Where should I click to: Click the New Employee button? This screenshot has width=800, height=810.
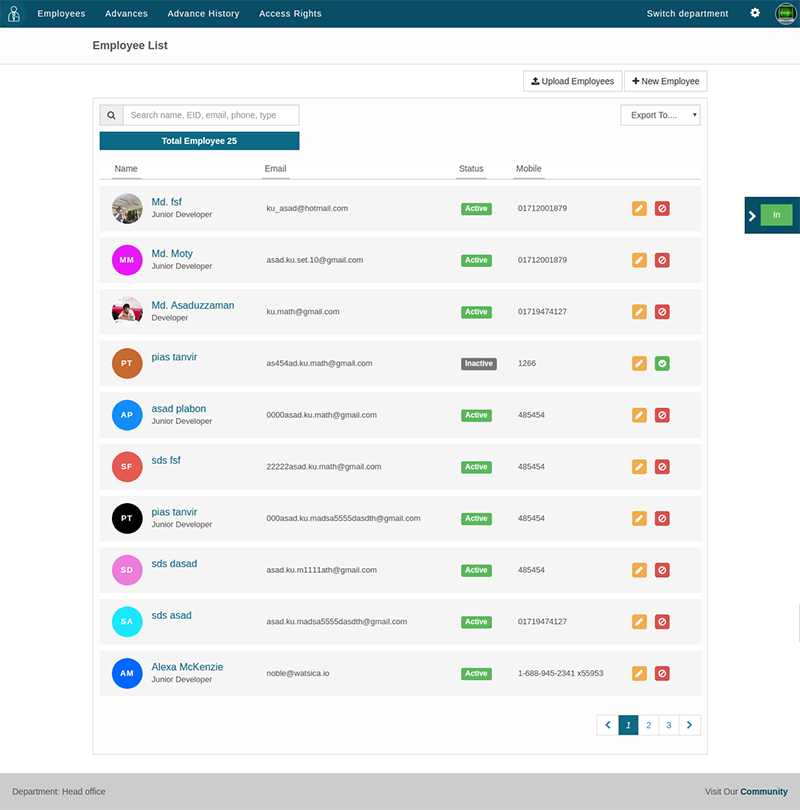(x=665, y=81)
